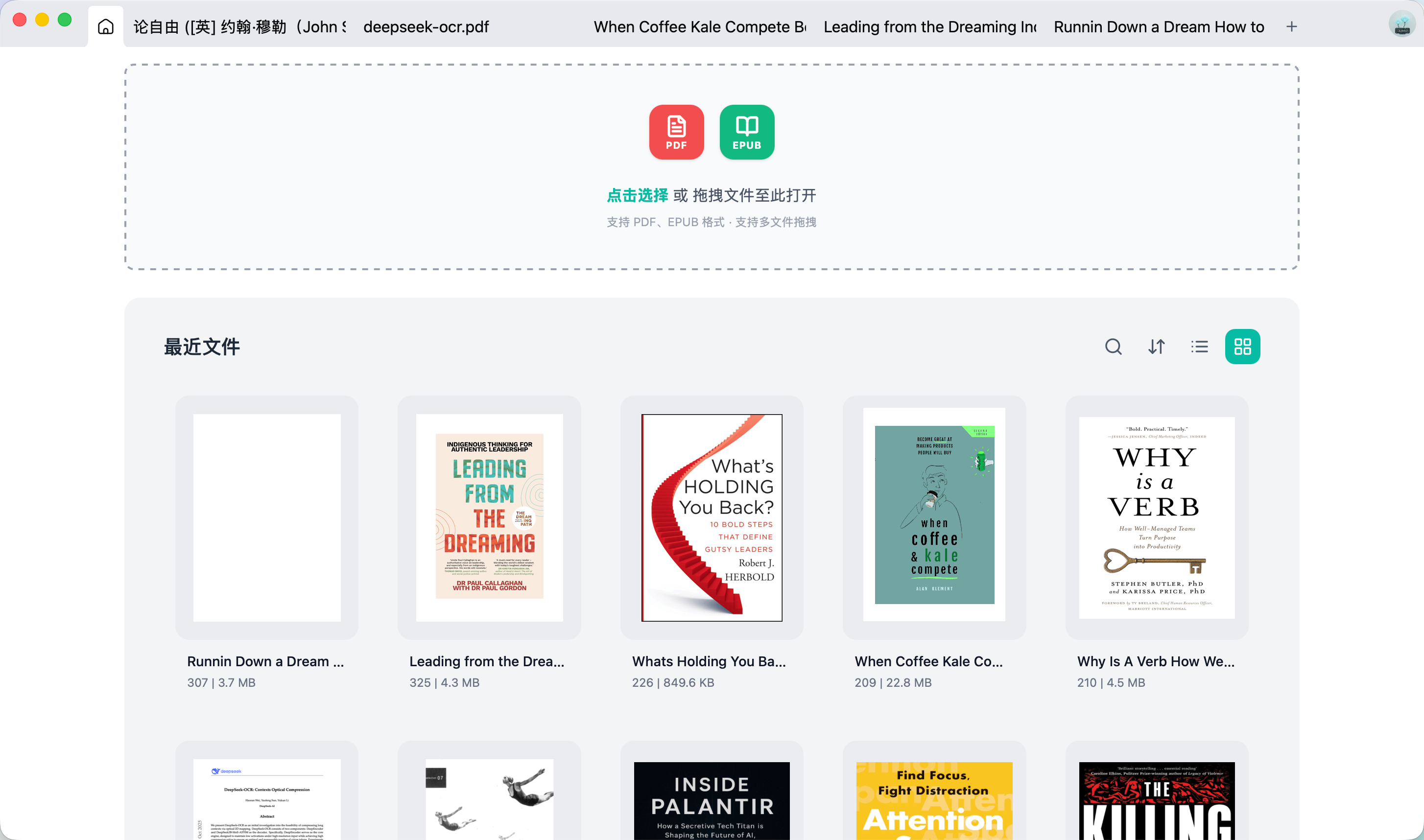Open the Why Is A Verb cover thumbnail
This screenshot has width=1424, height=840.
tap(1157, 520)
